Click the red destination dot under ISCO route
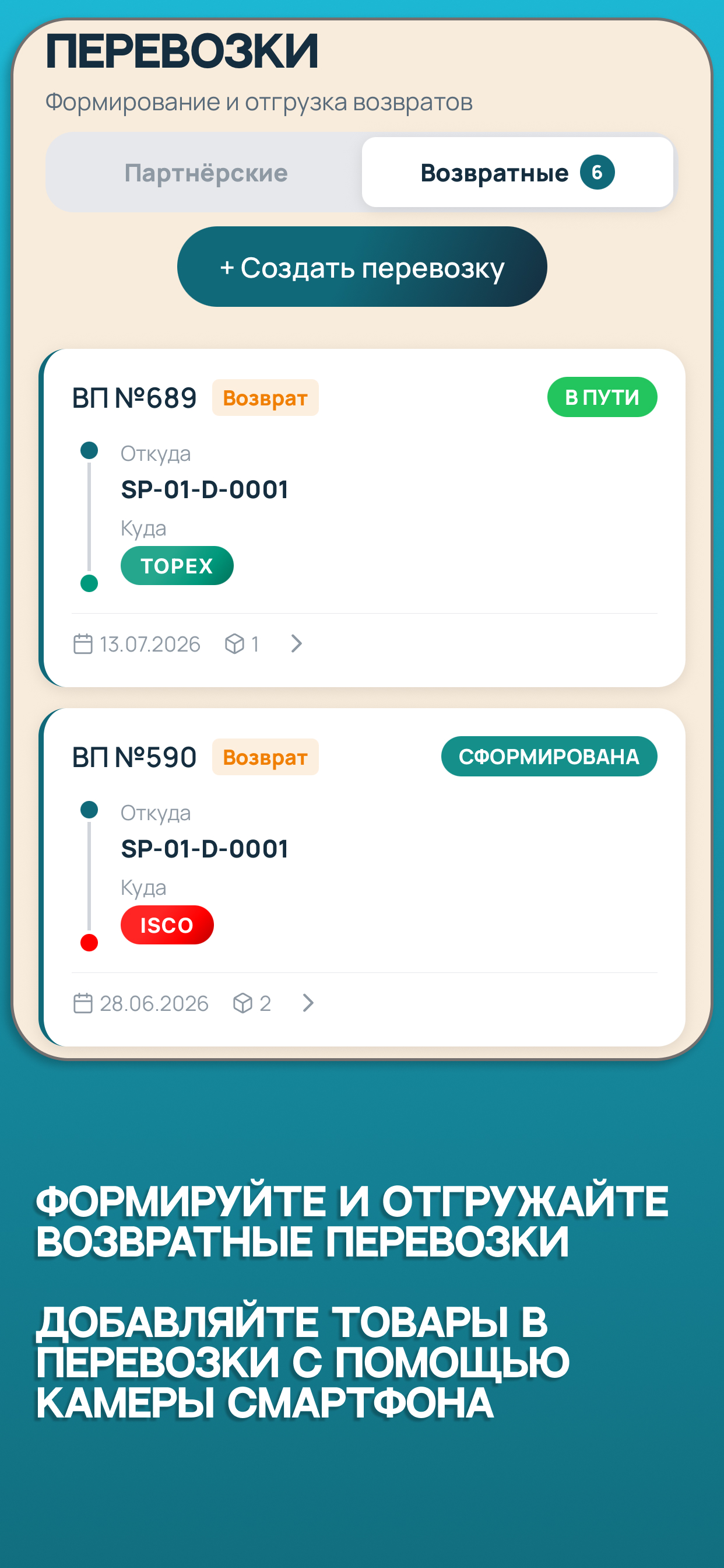Viewport: 724px width, 1568px height. click(x=89, y=943)
